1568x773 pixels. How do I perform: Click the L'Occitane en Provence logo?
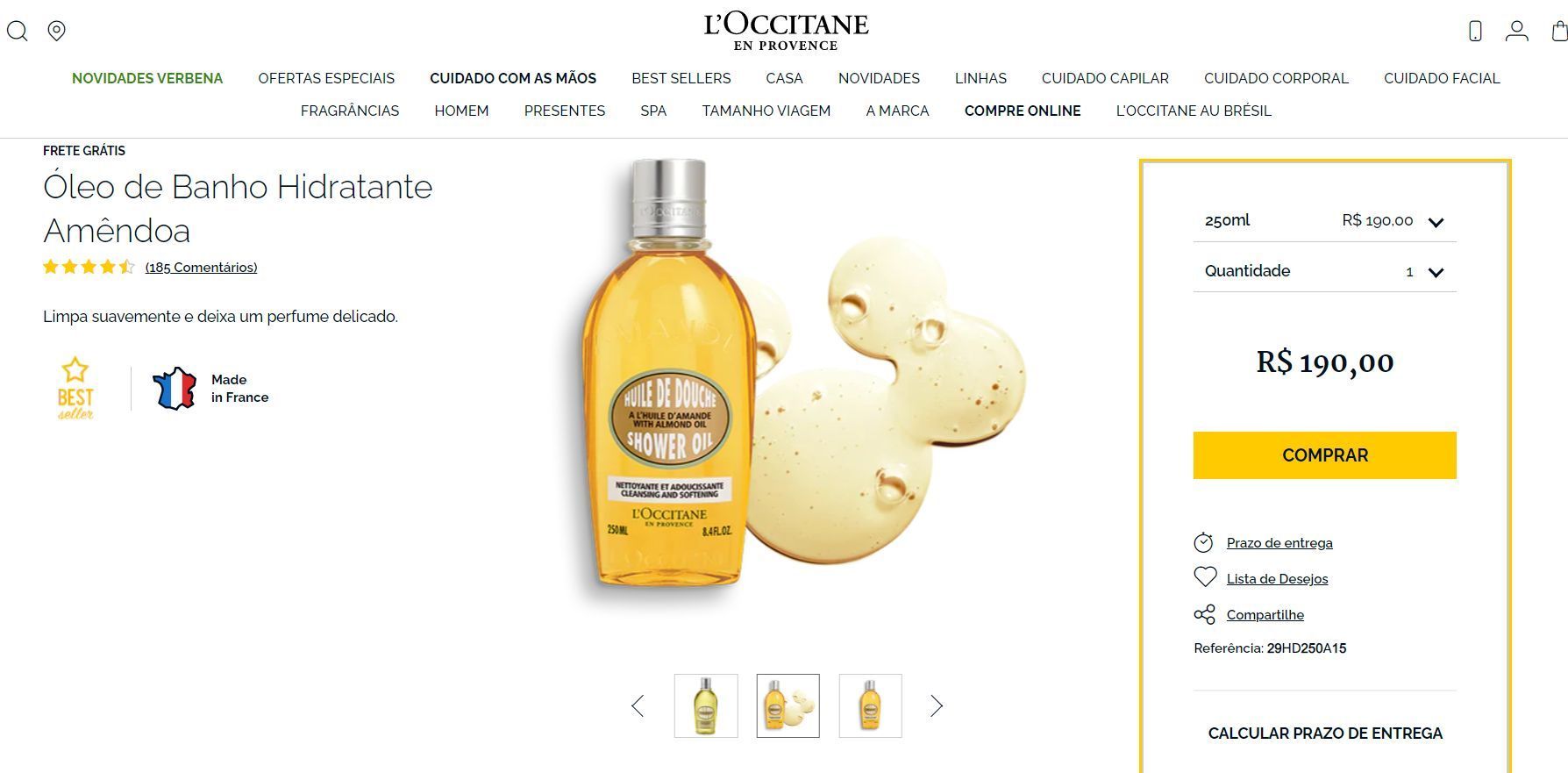pyautogui.click(x=786, y=31)
